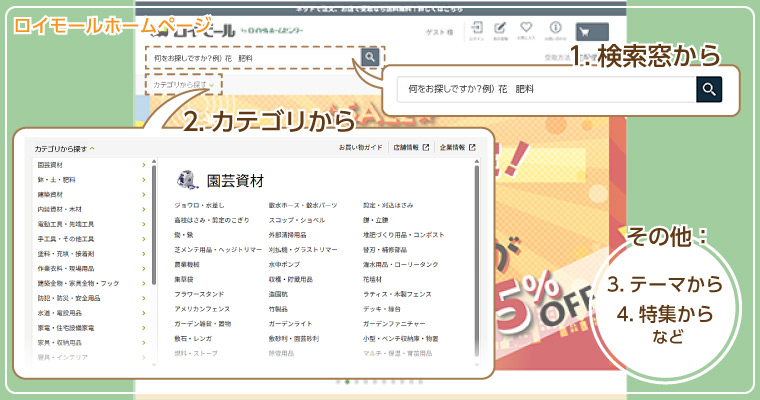
Task: Expand the 塗料・充填・接着剤 row chevron
Action: point(143,254)
